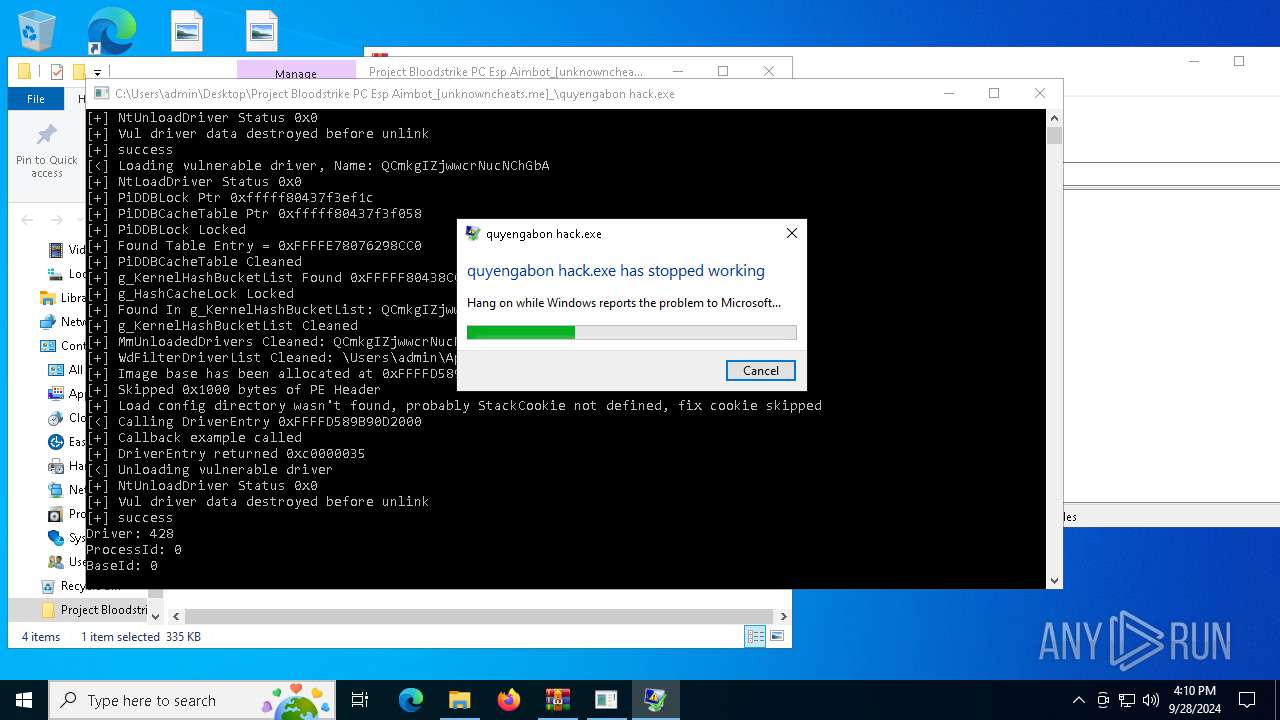Open the File tab in File Explorer
1280x720 pixels.
pos(36,99)
